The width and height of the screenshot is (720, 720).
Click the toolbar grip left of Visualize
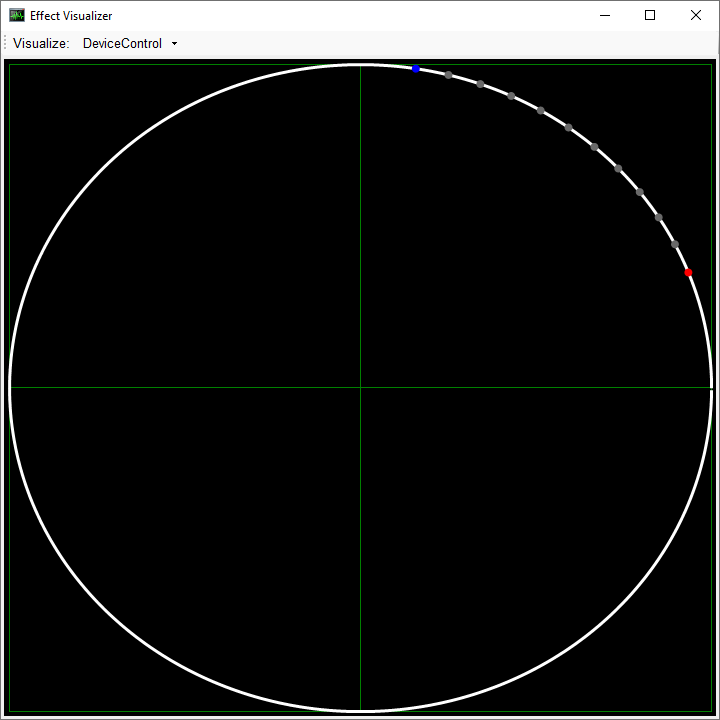tap(6, 44)
